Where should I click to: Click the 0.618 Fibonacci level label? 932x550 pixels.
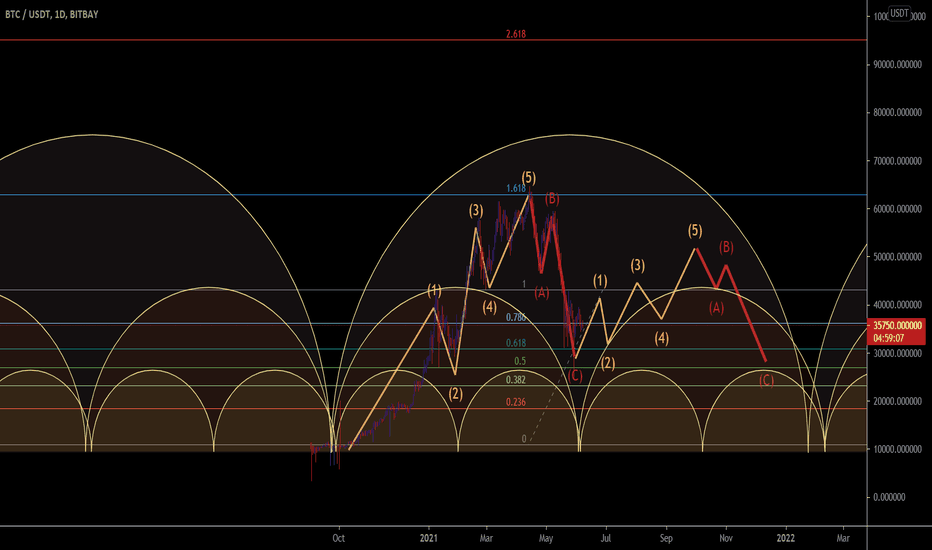tap(516, 343)
